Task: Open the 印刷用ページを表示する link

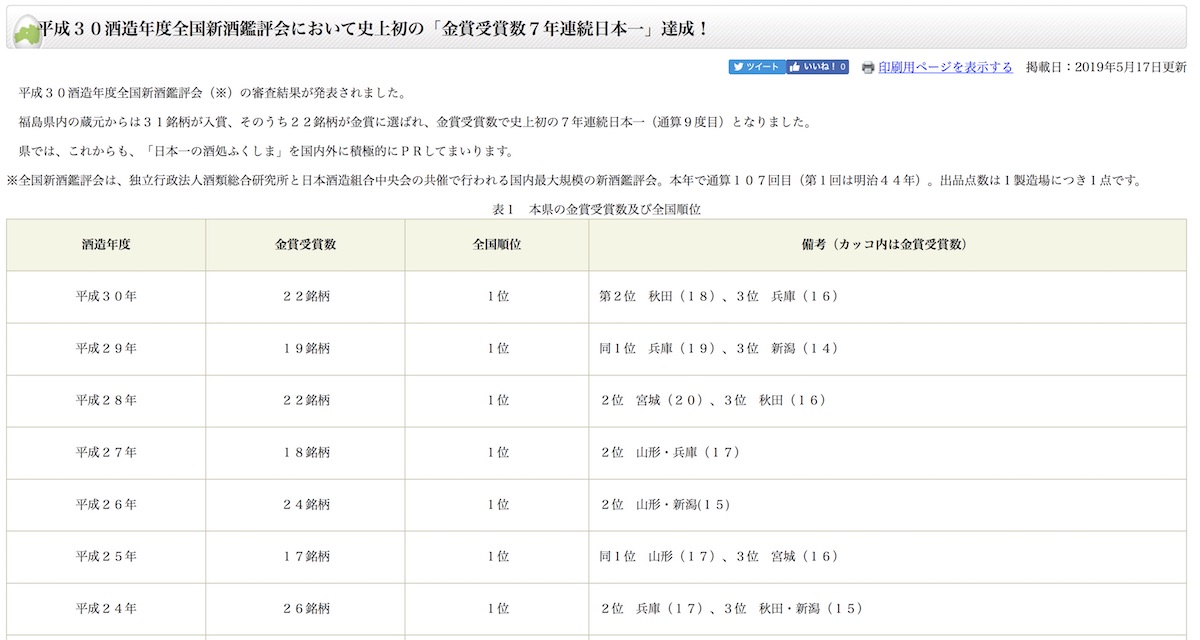Action: (945, 67)
